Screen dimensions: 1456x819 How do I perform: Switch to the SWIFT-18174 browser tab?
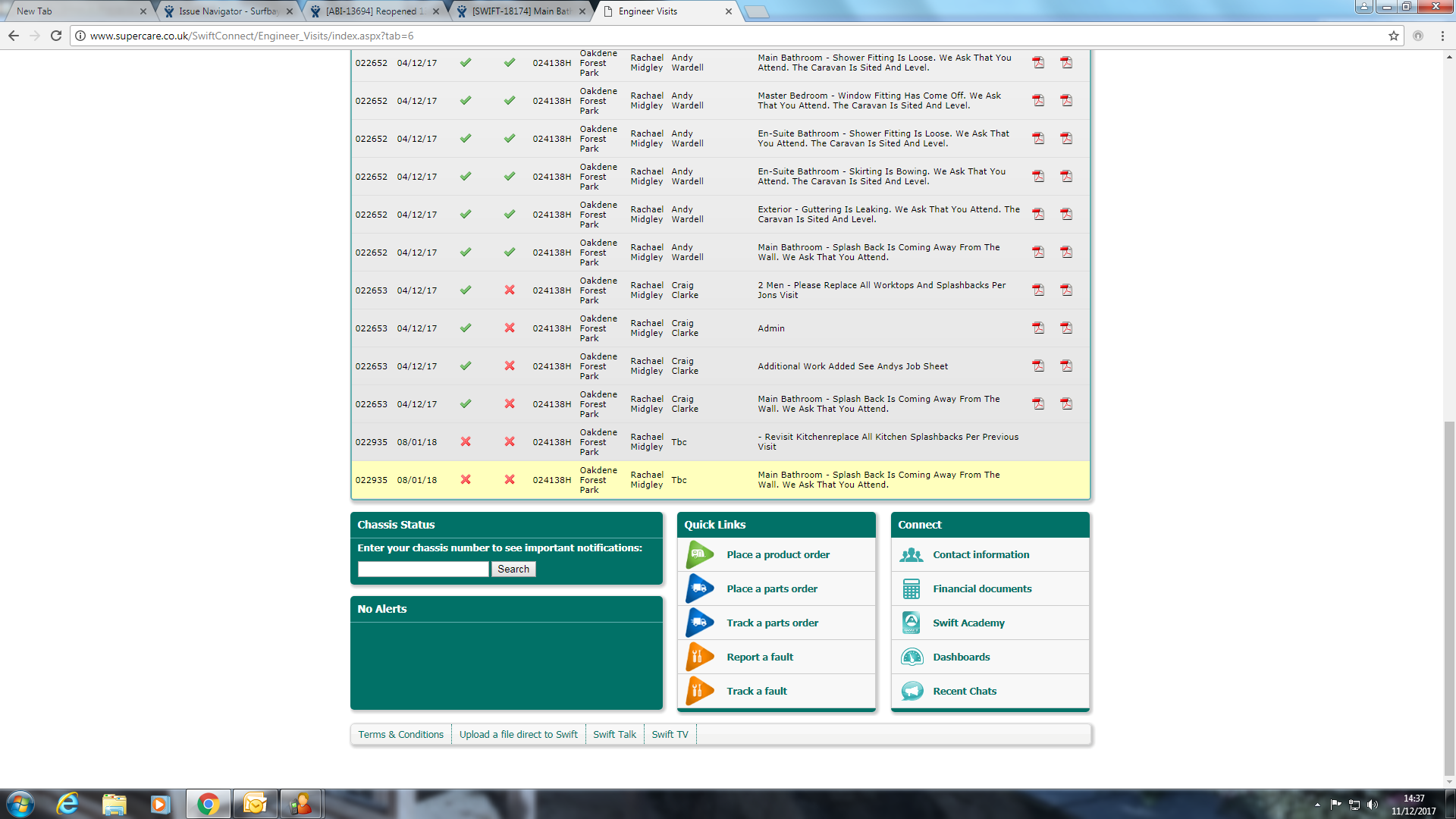coord(521,11)
